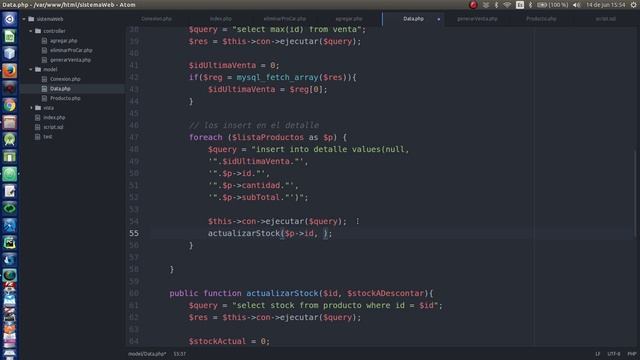Click the editor vertical scrollbar
The height and width of the screenshot is (360, 640).
[x=636, y=194]
